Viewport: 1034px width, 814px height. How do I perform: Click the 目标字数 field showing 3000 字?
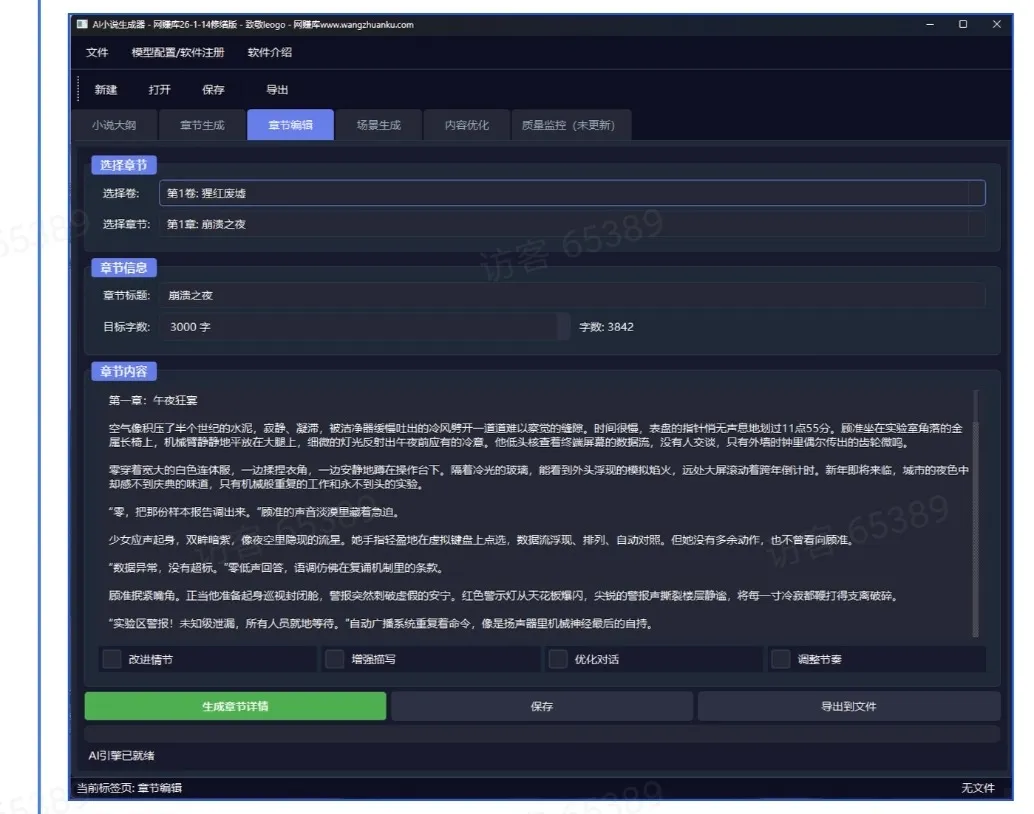pos(365,327)
